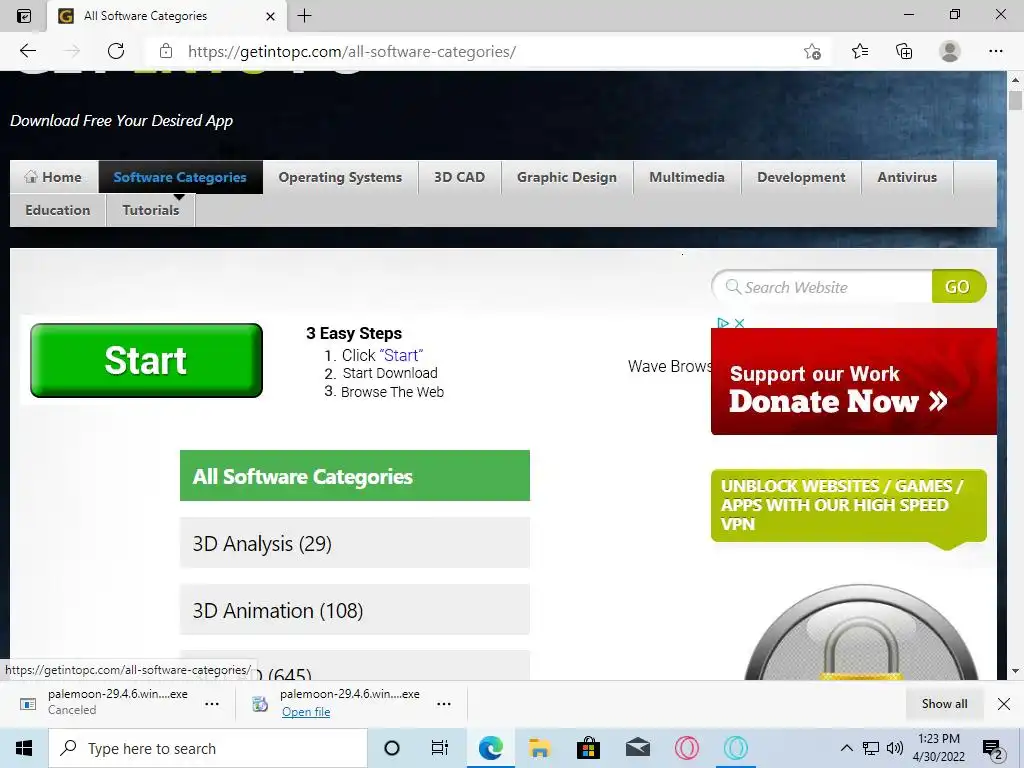Show hidden system tray icons

[846, 748]
